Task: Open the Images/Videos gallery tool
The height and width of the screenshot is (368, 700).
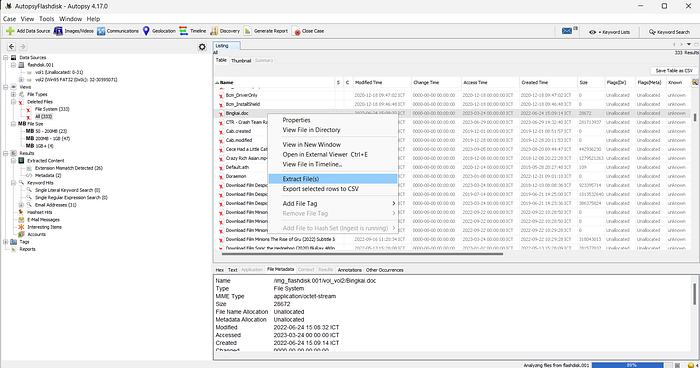Action: (74, 31)
